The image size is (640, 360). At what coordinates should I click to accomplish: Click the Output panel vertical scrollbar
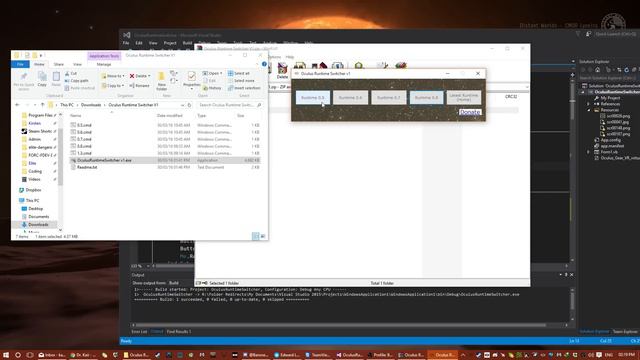coord(572,302)
